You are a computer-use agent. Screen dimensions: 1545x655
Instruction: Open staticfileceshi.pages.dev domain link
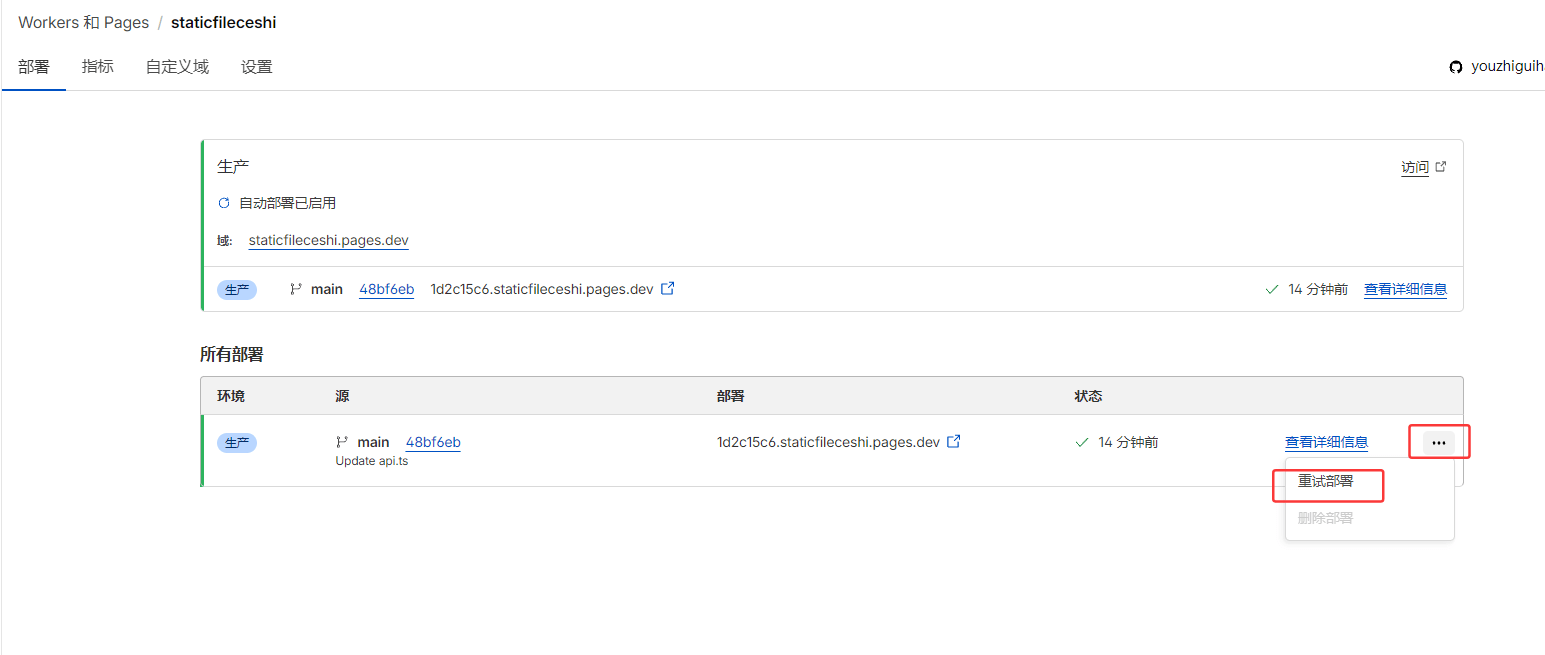coord(329,240)
